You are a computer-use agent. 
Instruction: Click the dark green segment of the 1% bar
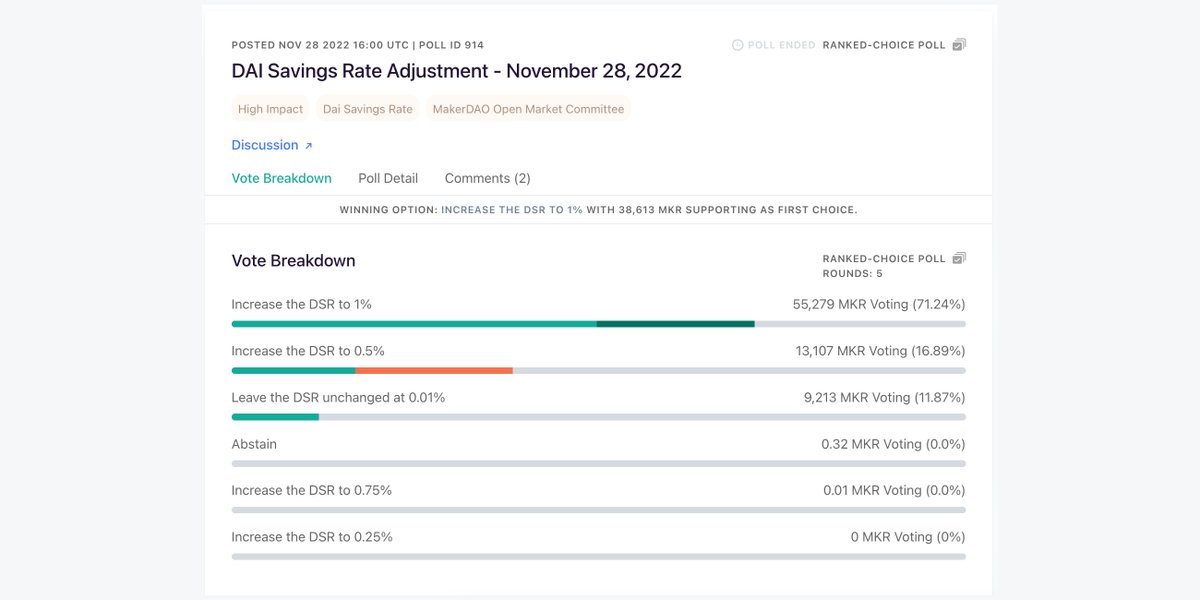(x=675, y=324)
